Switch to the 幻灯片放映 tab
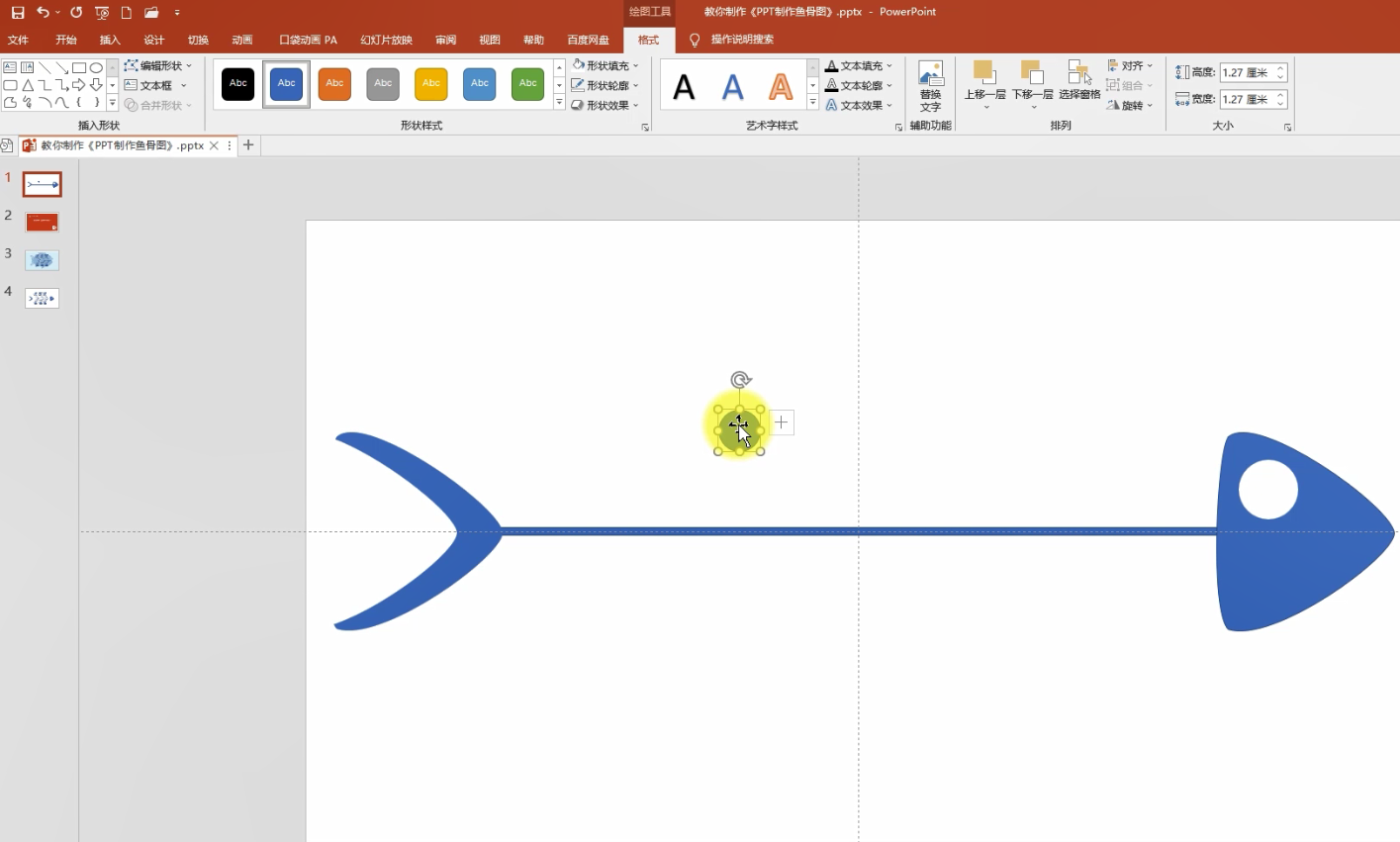This screenshot has width=1400, height=842. pos(386,41)
